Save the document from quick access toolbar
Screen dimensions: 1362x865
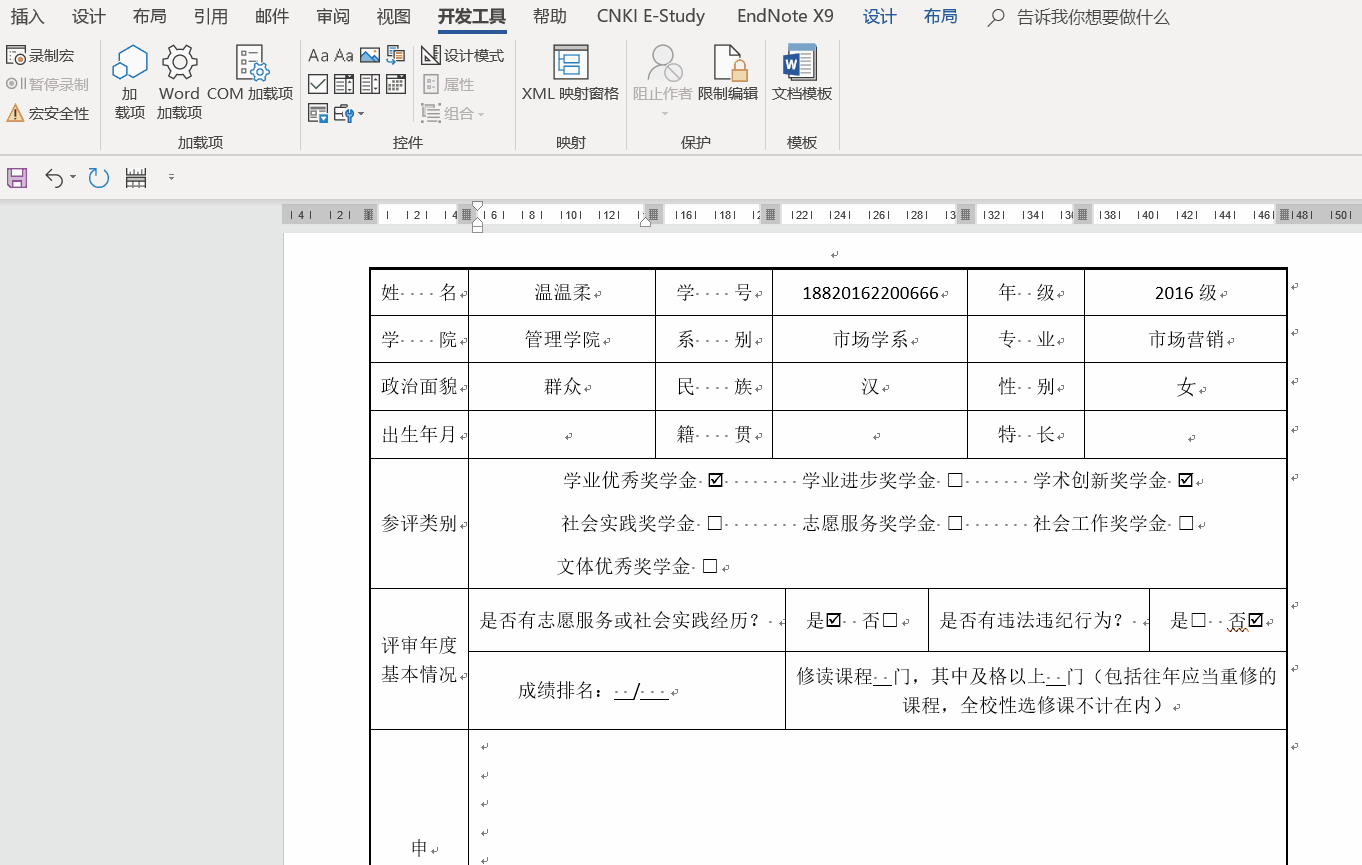coord(17,178)
